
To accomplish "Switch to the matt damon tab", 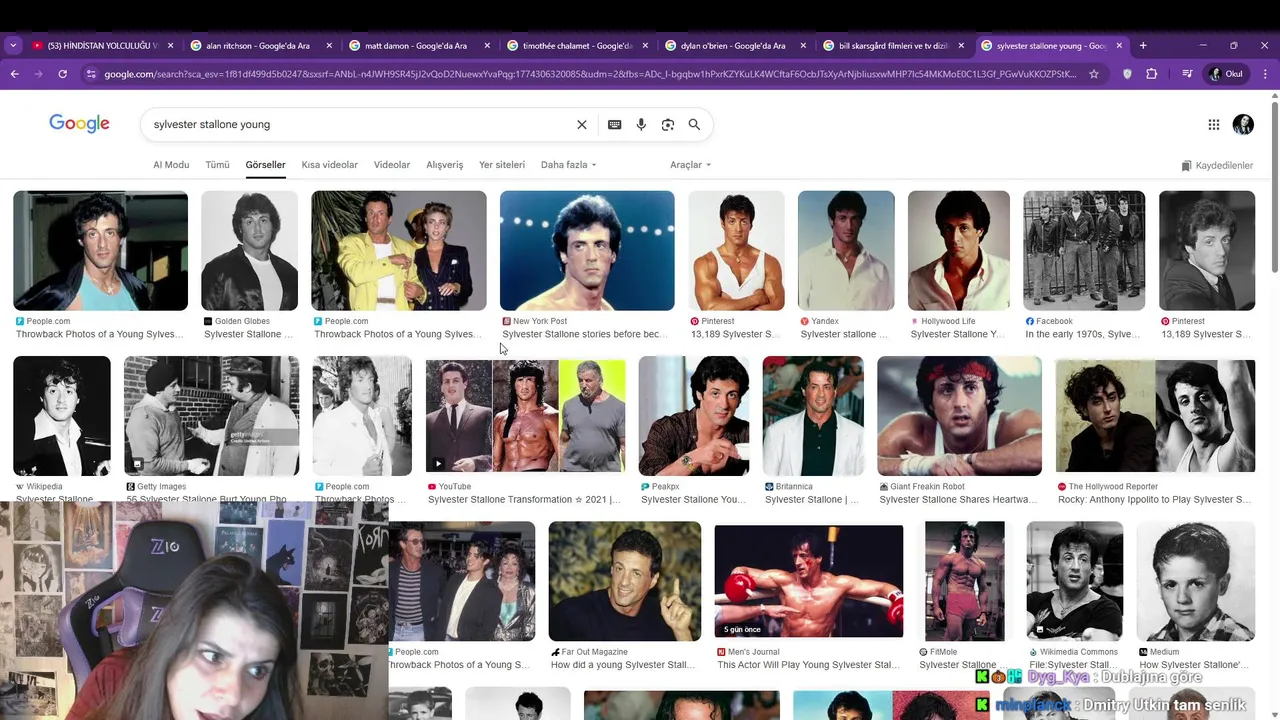I will 418,46.
